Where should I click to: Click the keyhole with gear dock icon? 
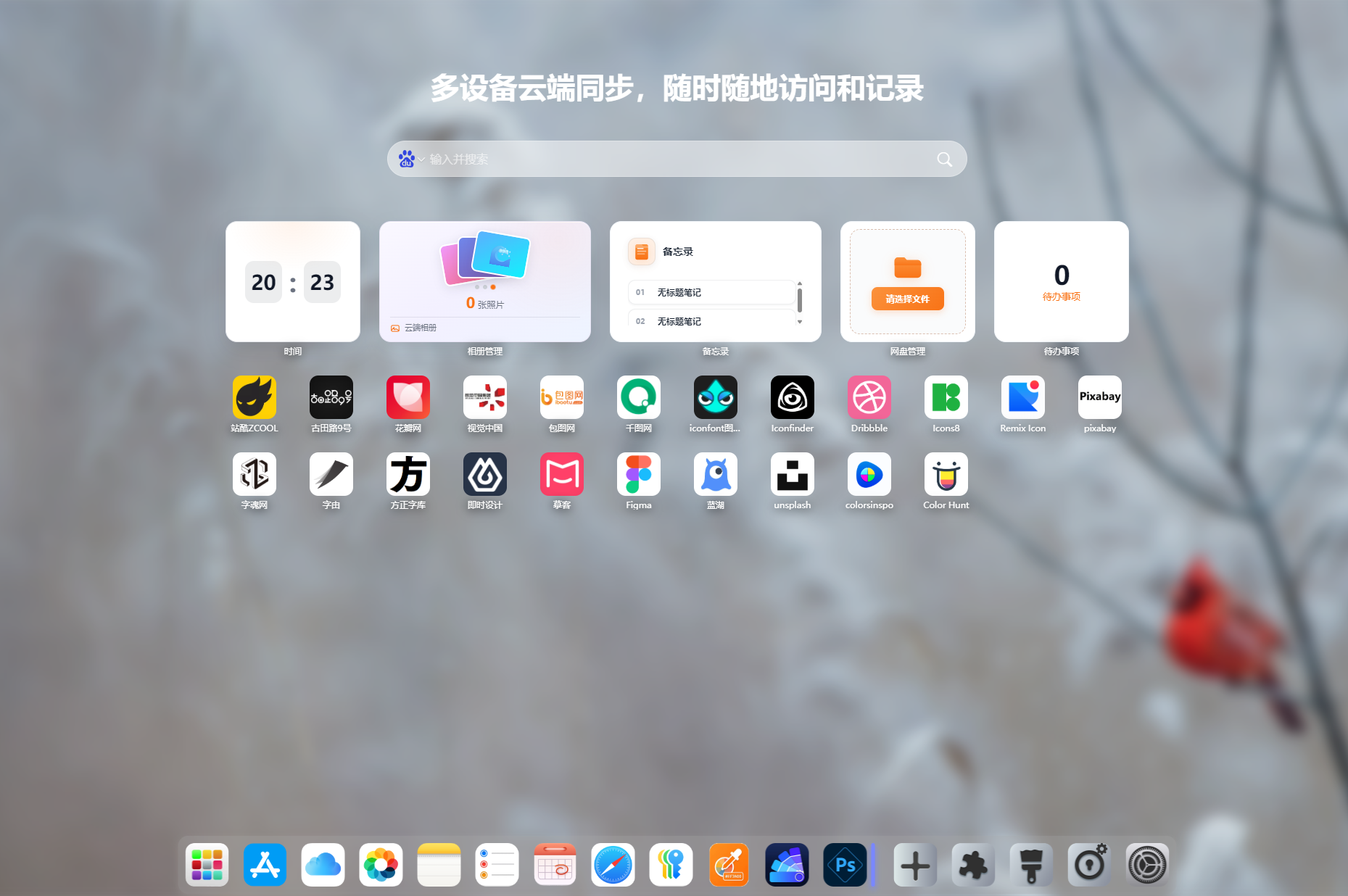(x=1089, y=865)
